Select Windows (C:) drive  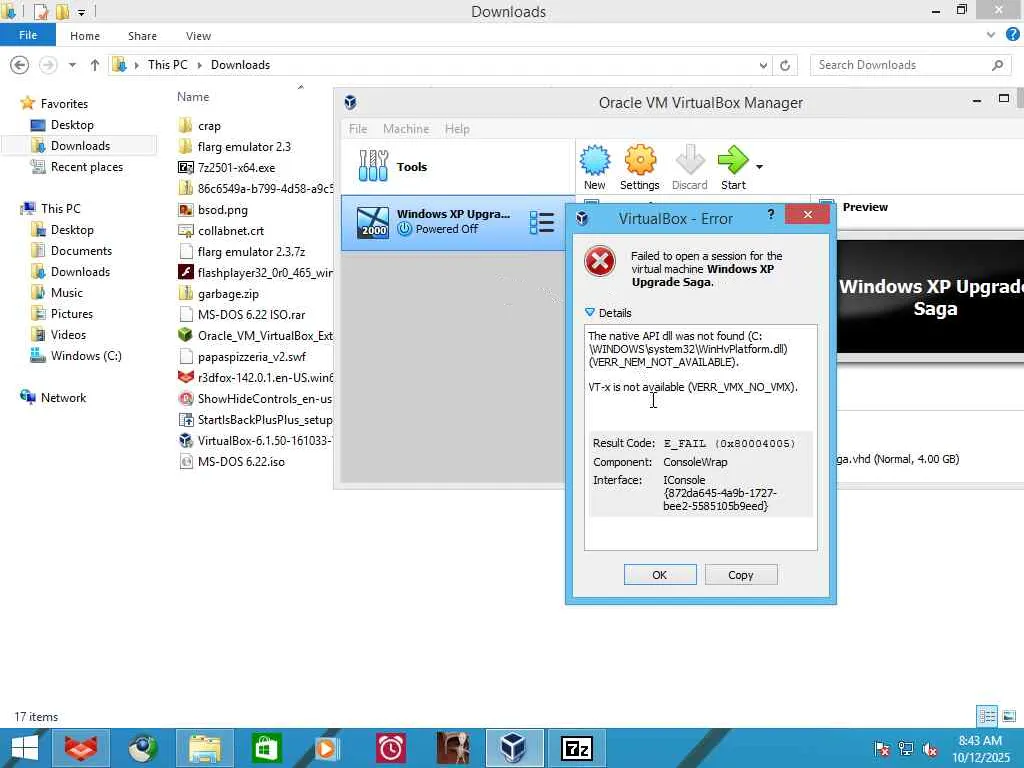86,355
